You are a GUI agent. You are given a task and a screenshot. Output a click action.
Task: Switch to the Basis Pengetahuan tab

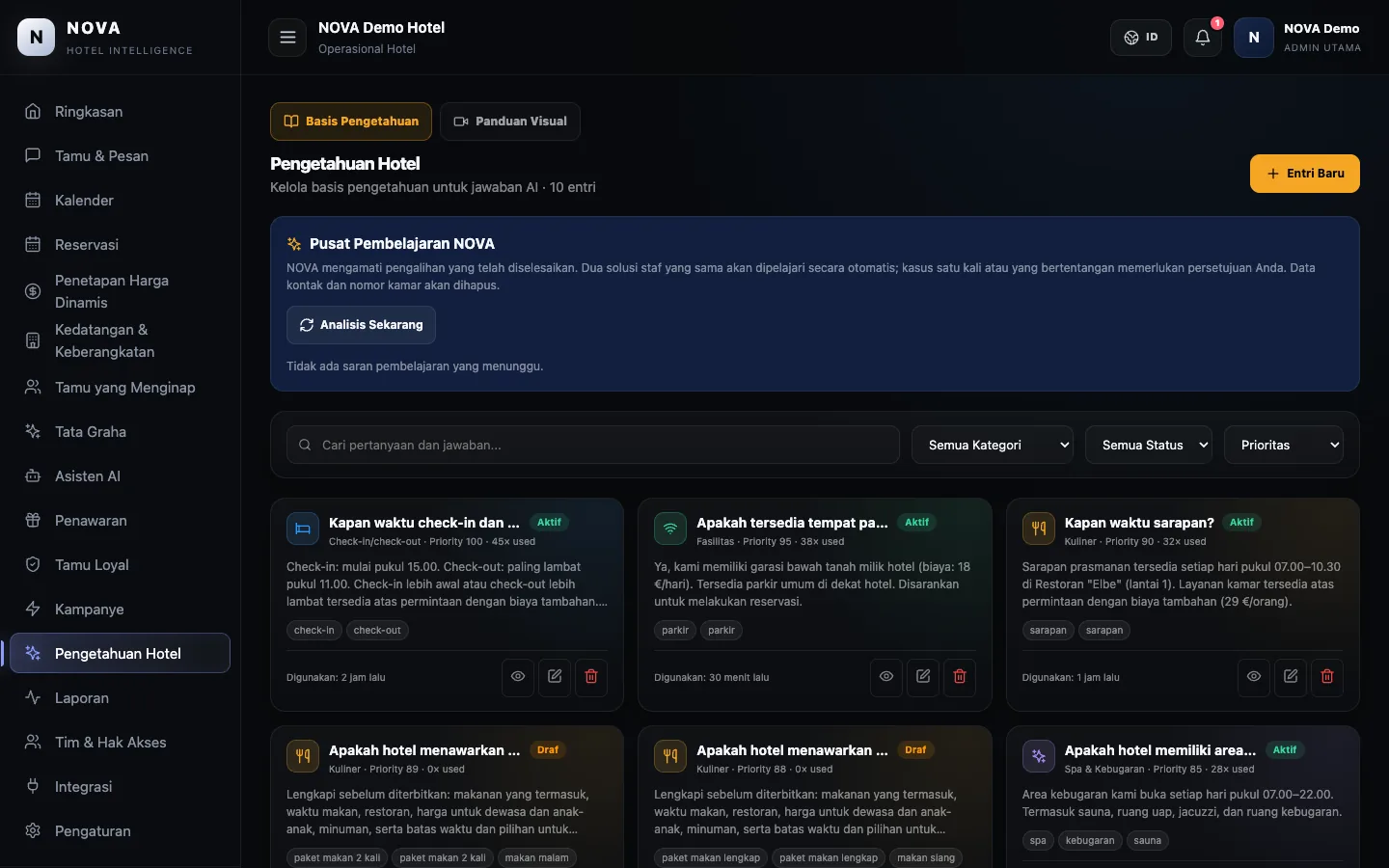click(x=352, y=122)
